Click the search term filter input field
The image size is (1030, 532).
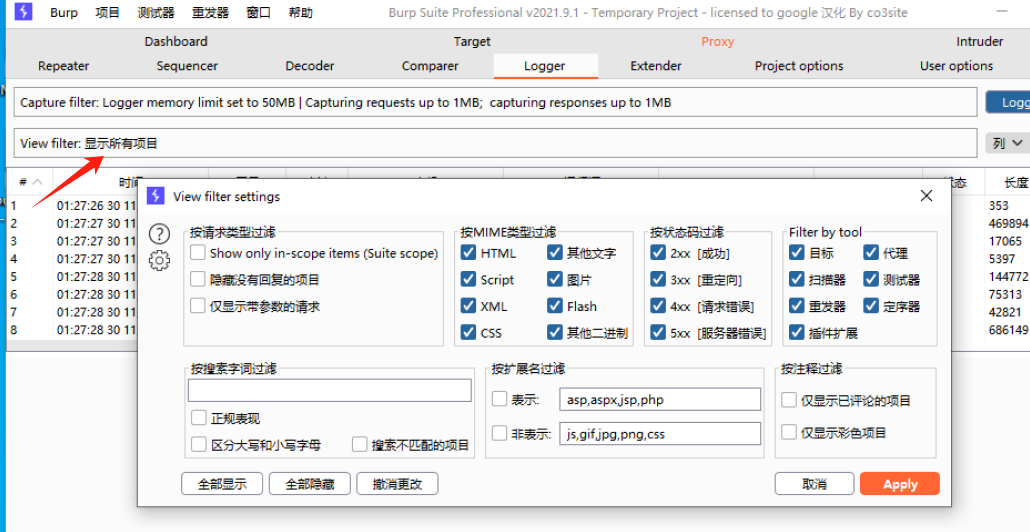tap(330, 390)
